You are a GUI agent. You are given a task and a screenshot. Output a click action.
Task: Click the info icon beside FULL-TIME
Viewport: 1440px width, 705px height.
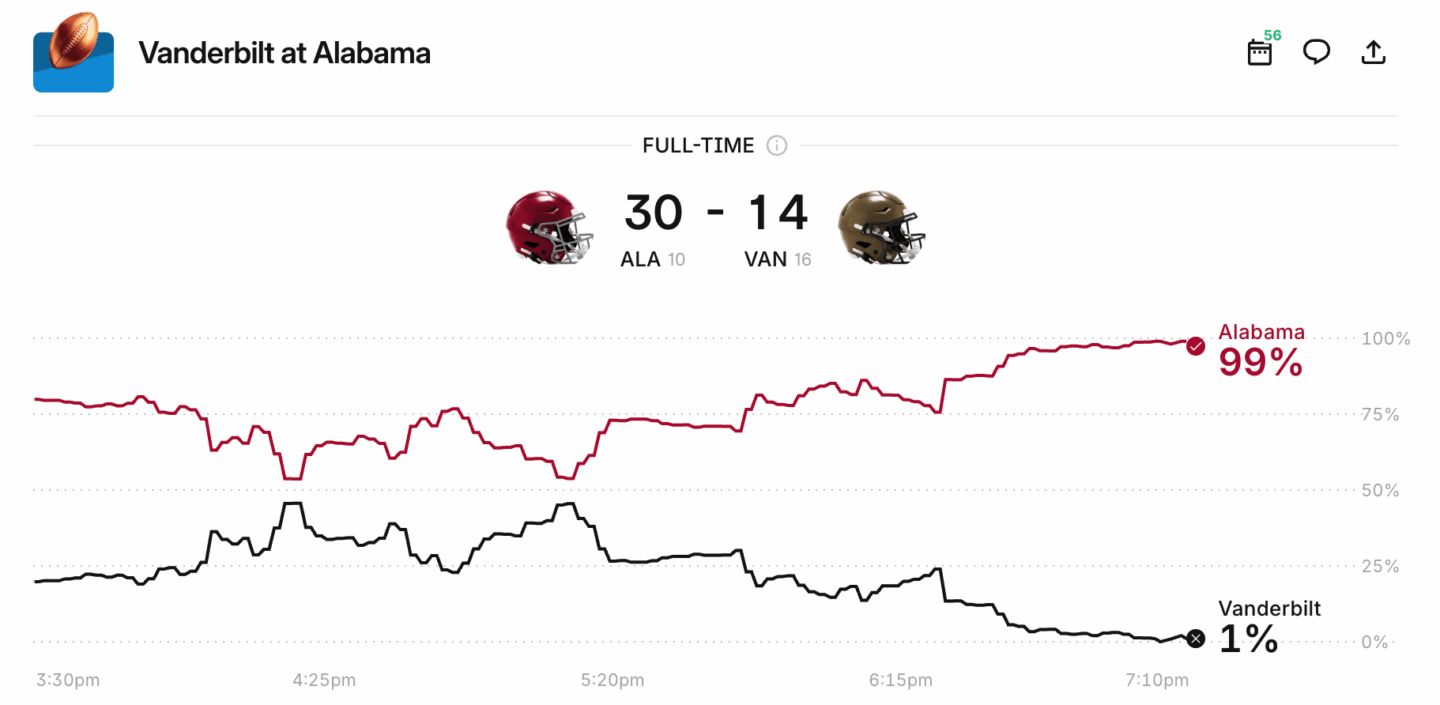(777, 146)
